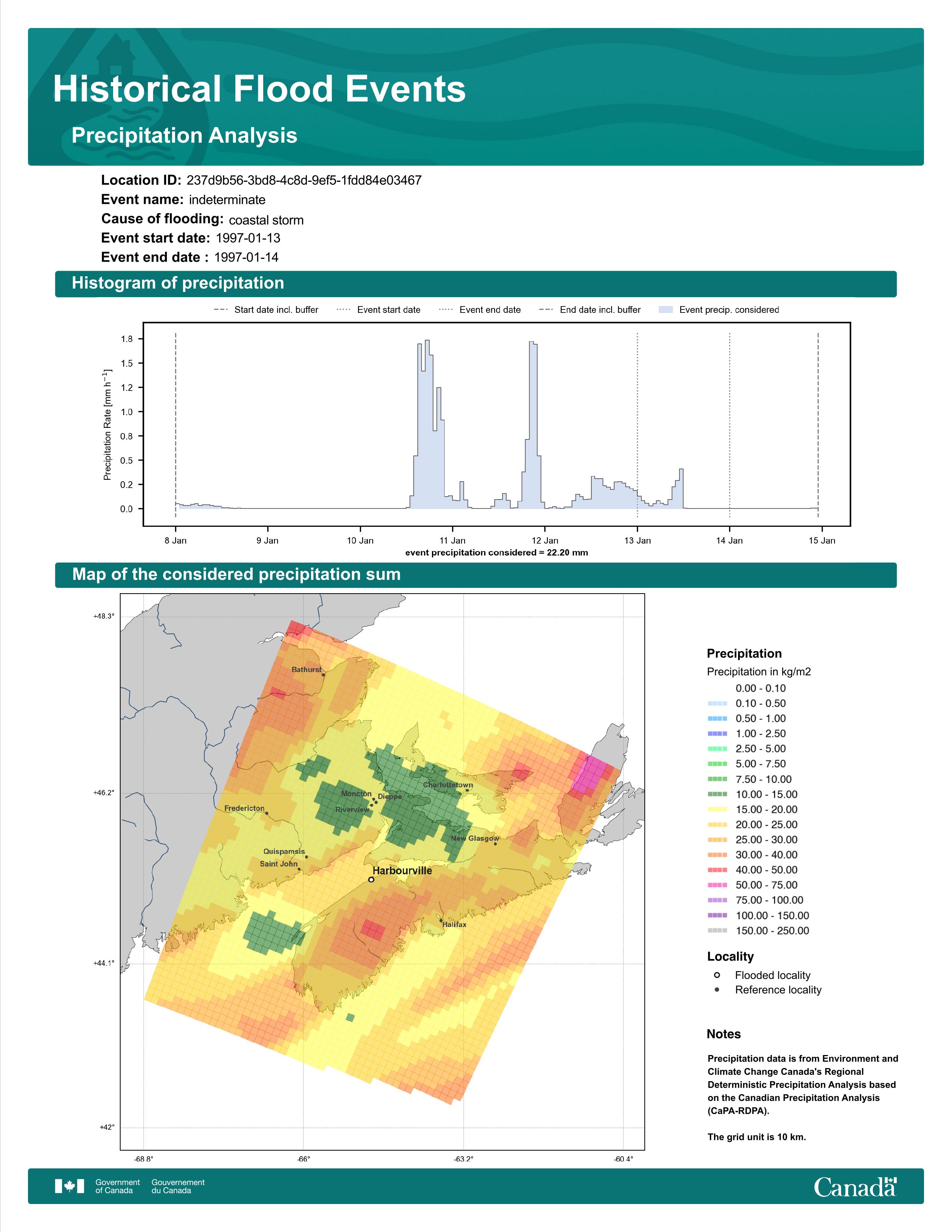Screen dimensions: 952x1232
Task: Click the Event end date legend entry
Action: (480, 310)
